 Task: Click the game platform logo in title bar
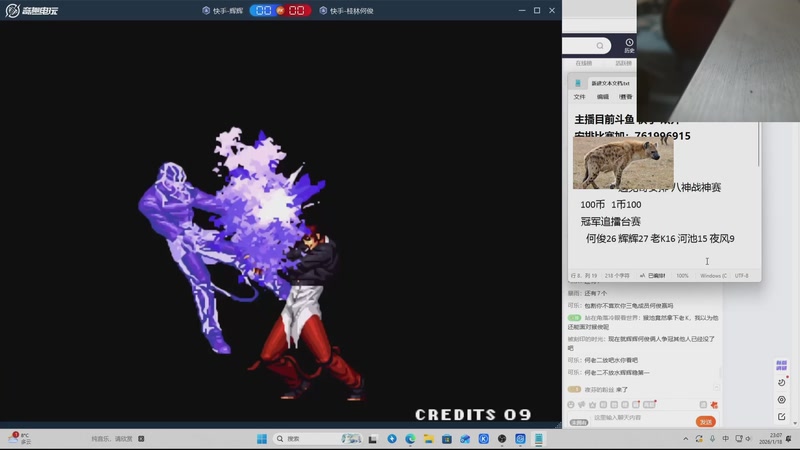(32, 10)
